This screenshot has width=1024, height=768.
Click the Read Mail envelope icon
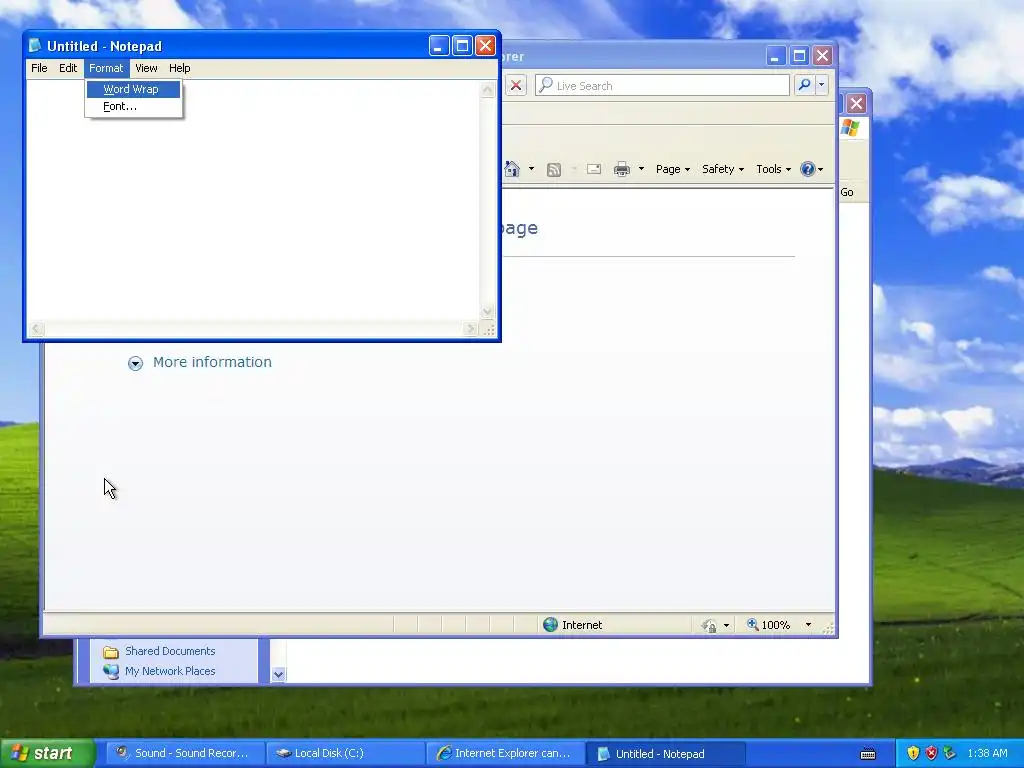coord(594,170)
